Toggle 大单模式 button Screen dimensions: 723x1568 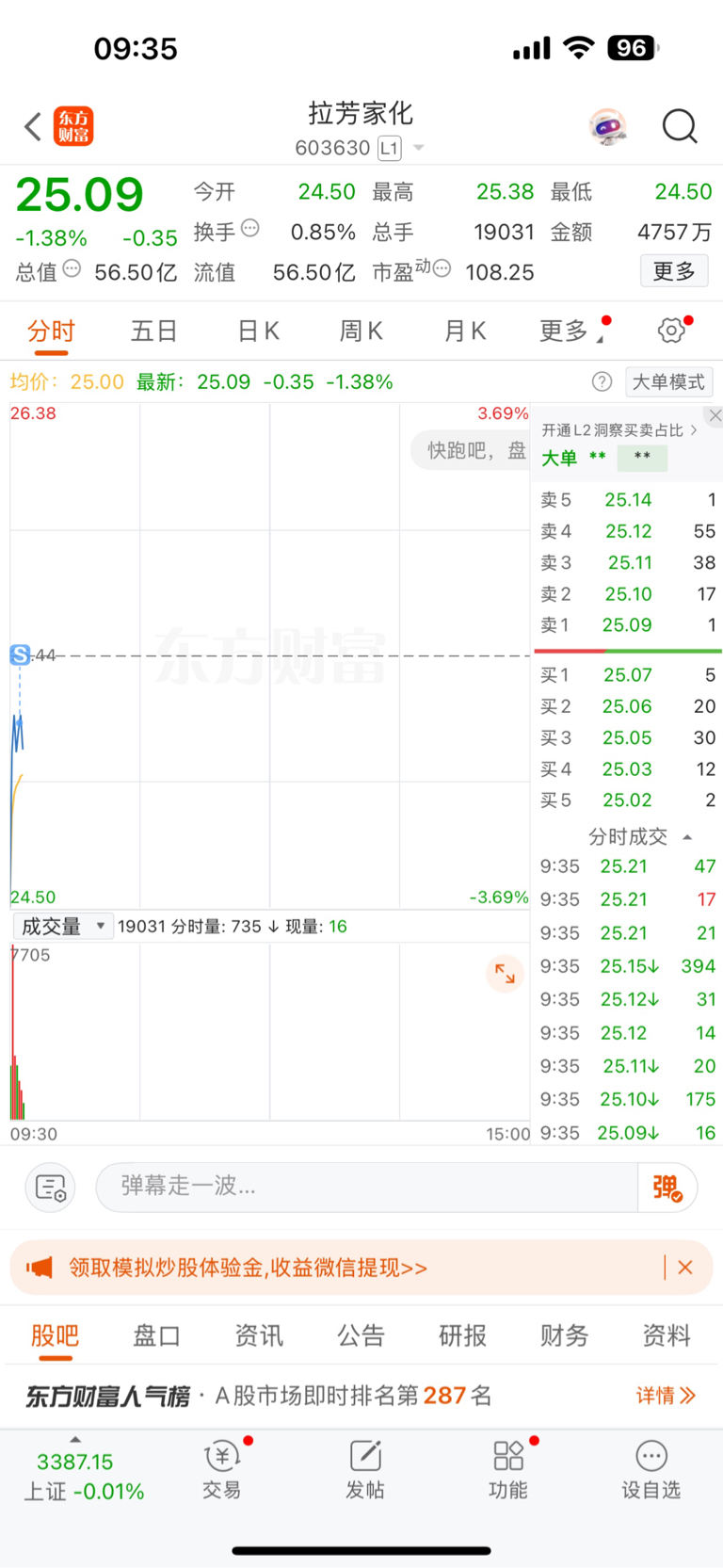pos(668,381)
